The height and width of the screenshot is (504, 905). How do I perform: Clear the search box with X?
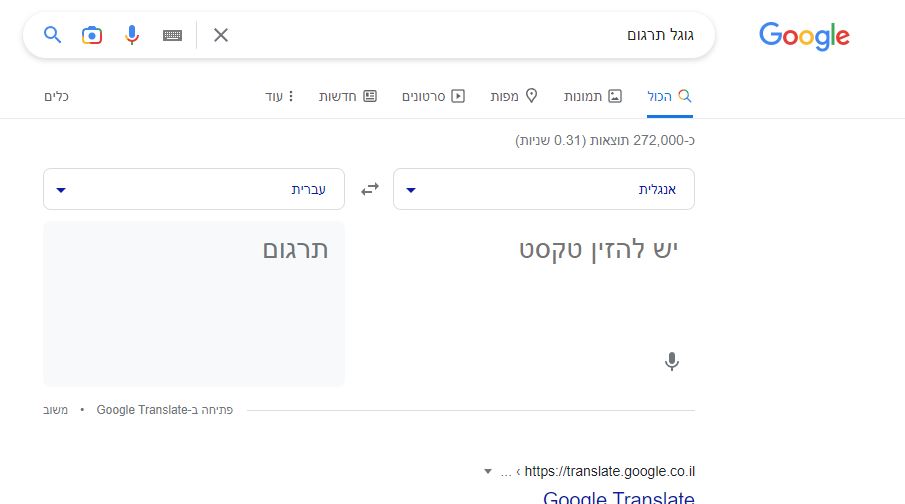click(220, 35)
